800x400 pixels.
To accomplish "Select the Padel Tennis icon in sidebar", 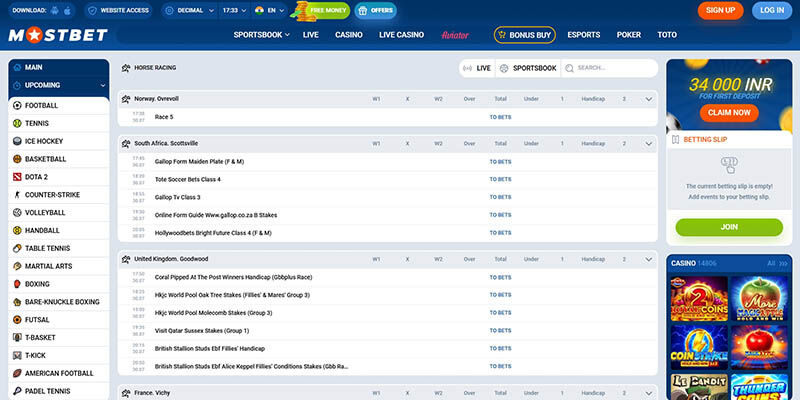I will tap(17, 391).
